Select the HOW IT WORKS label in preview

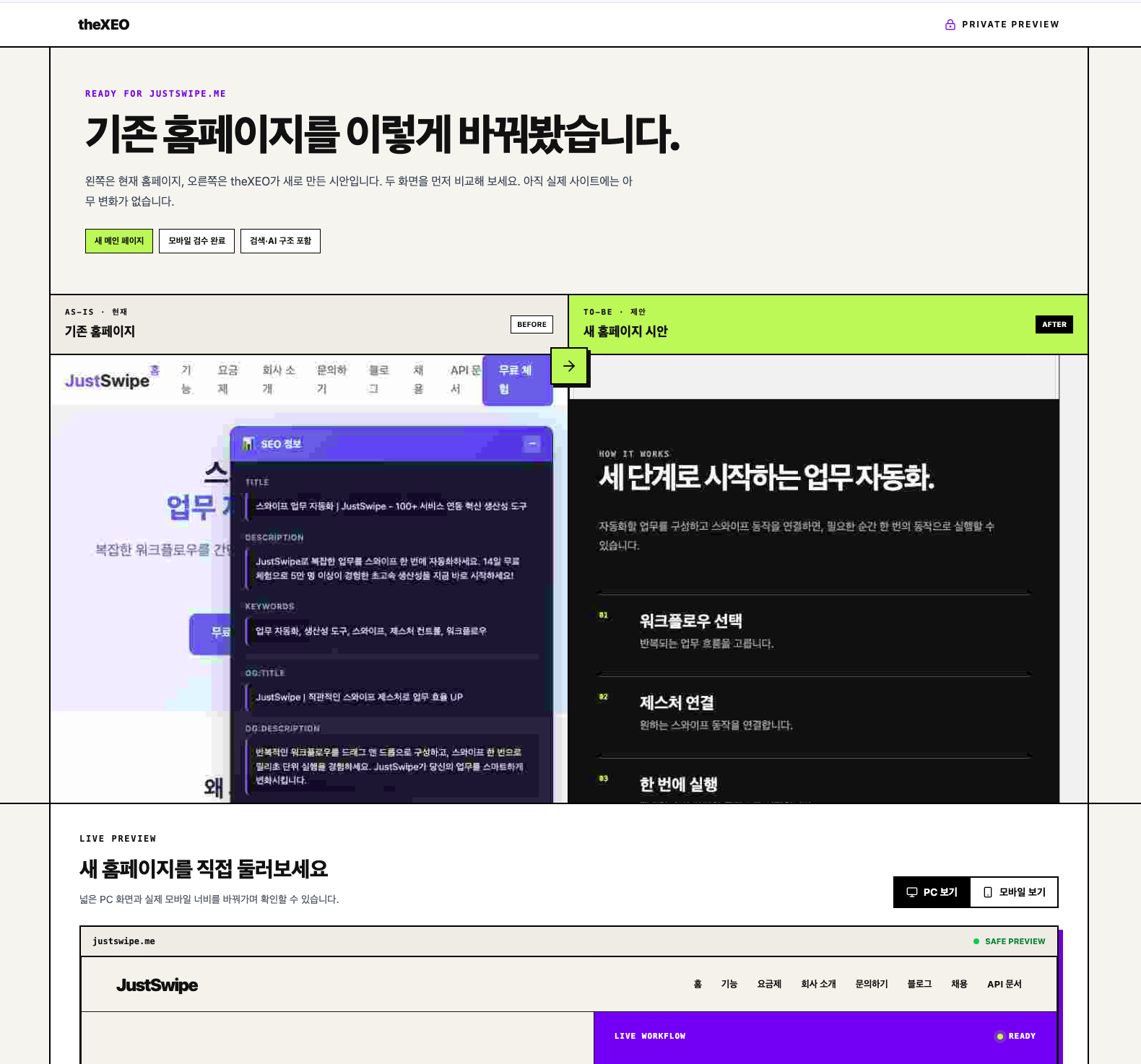pos(634,454)
